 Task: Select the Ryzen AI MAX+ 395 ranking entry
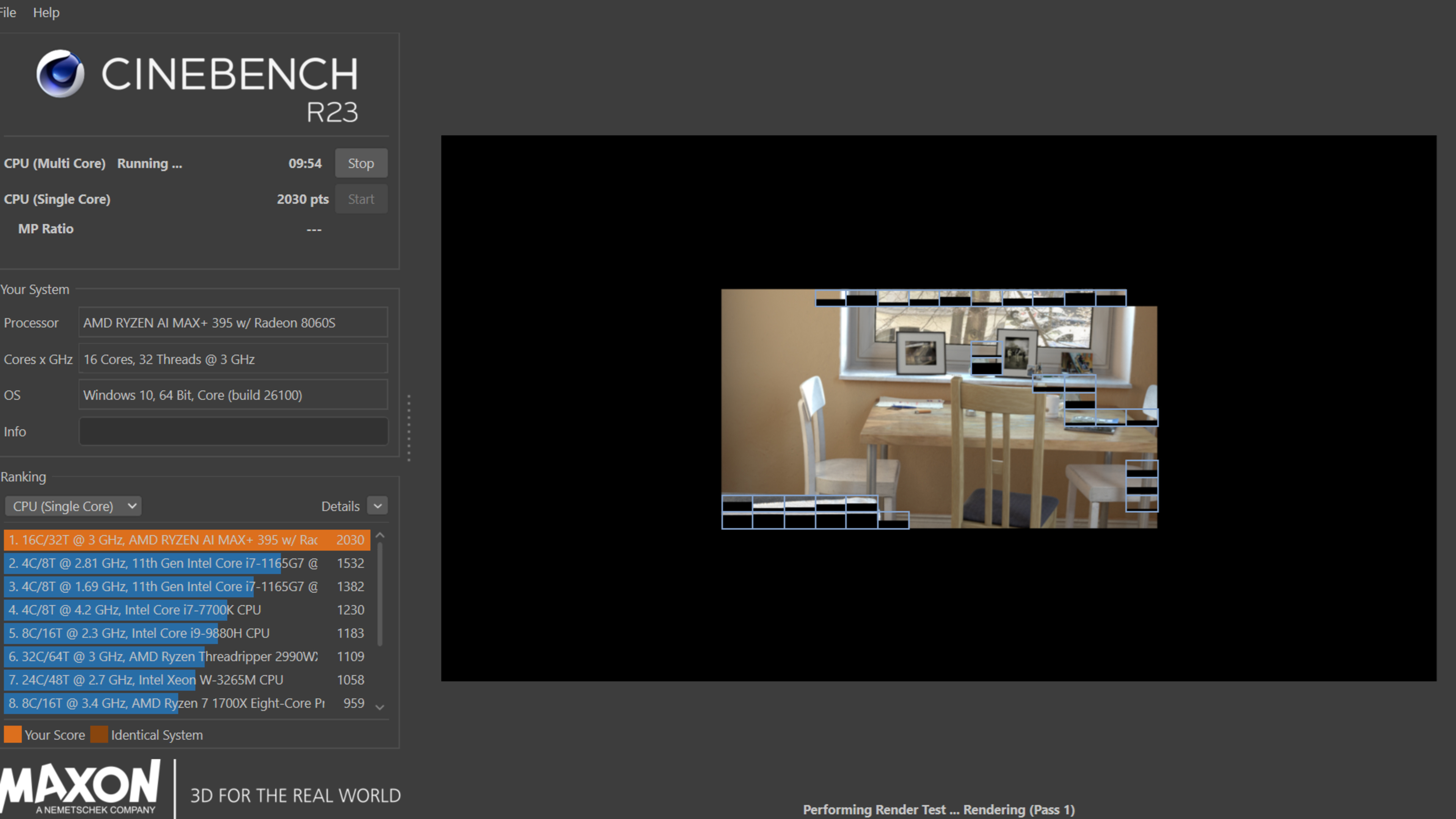187,540
